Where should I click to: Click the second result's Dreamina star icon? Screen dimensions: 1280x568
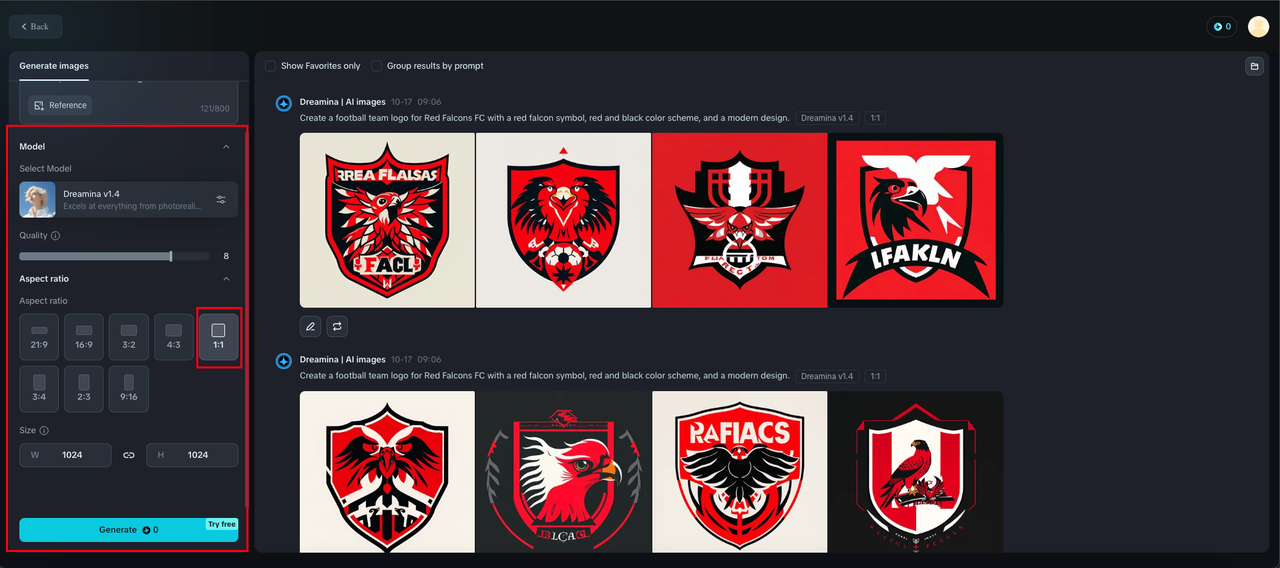(284, 360)
